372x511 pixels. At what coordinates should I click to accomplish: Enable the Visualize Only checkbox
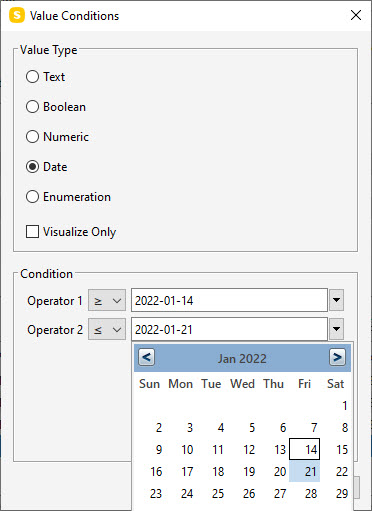(71, 232)
